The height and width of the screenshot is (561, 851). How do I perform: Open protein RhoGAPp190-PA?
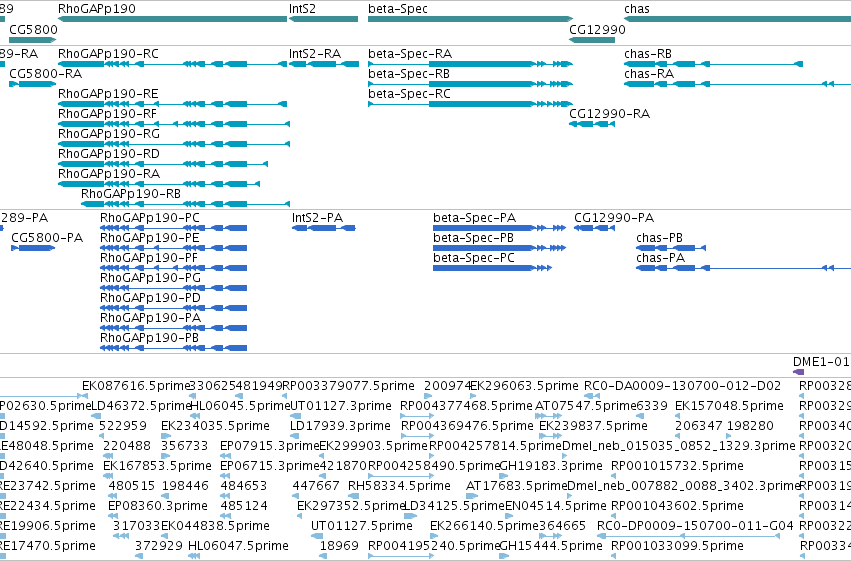click(x=174, y=328)
